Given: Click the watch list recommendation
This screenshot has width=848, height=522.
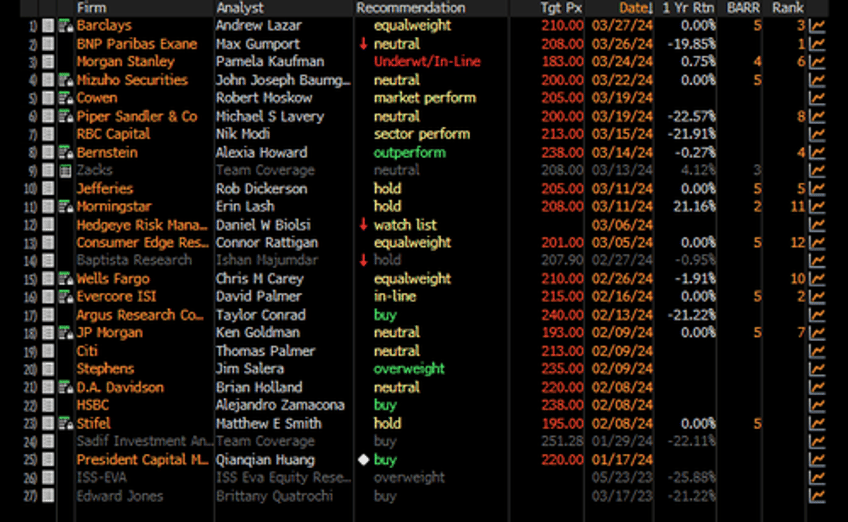Looking at the screenshot, I should pos(405,225).
